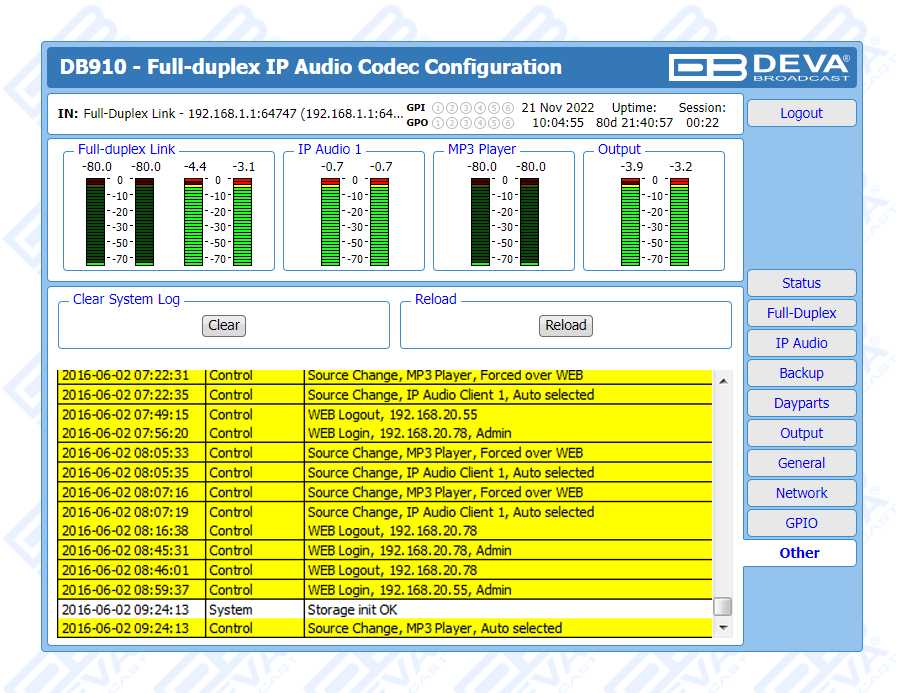Open the Status page
This screenshot has height=693, width=904.
tap(801, 283)
